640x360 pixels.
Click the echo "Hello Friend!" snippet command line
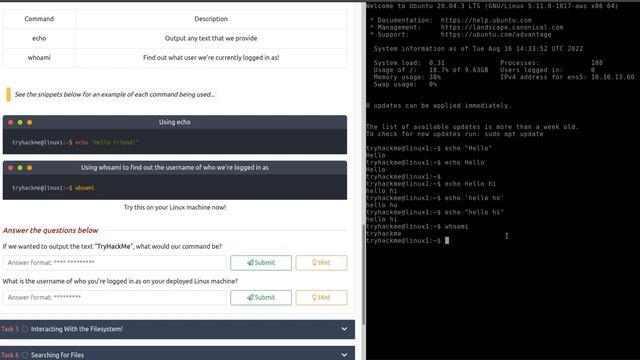pyautogui.click(x=76, y=142)
